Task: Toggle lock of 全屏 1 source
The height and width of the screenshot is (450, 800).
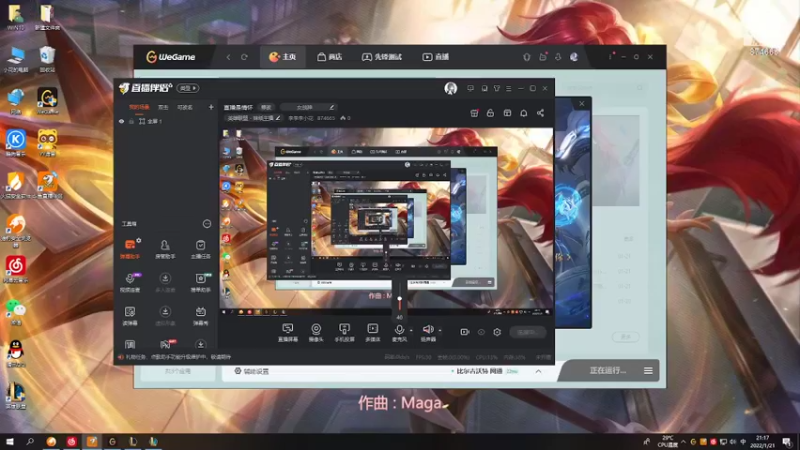Action: coord(132,121)
